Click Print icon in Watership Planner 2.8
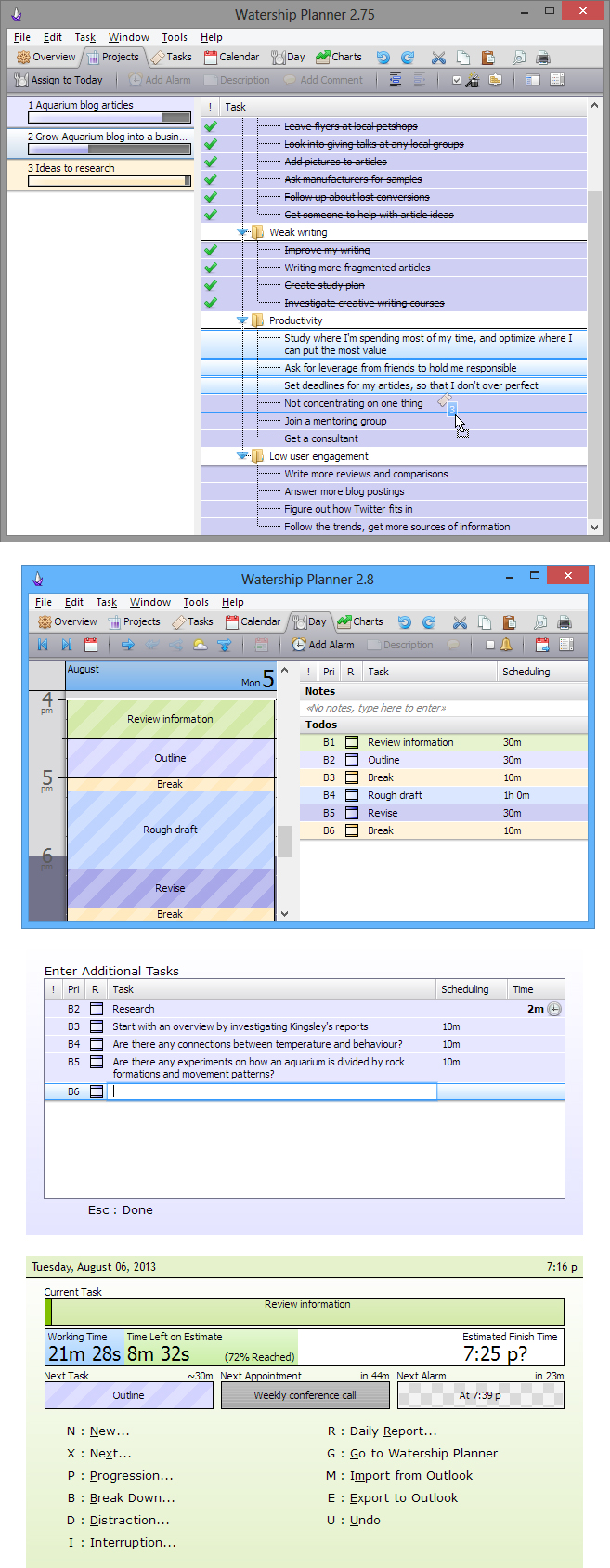The image size is (610, 1568). coord(565,621)
